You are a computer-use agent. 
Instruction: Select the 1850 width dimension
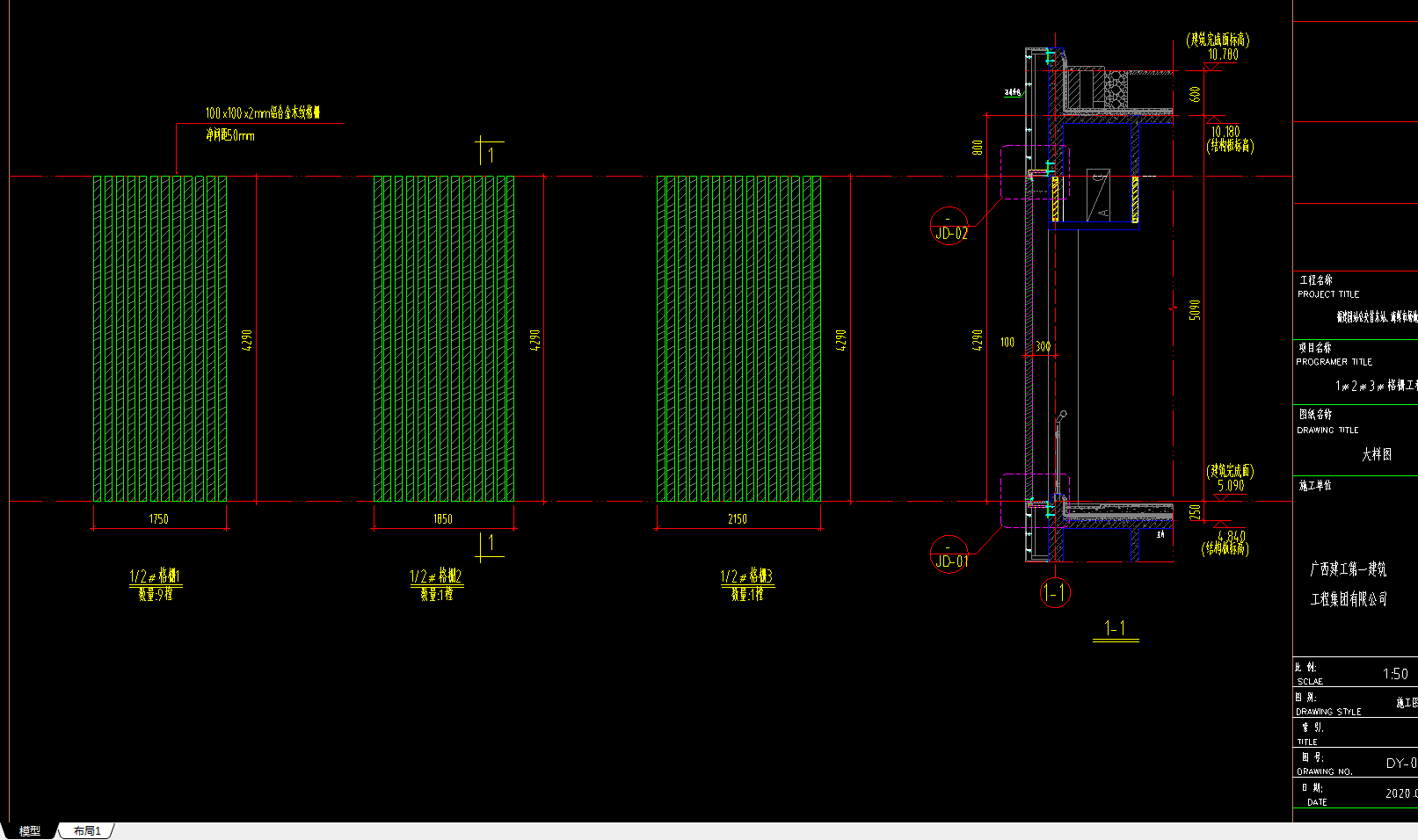click(442, 519)
